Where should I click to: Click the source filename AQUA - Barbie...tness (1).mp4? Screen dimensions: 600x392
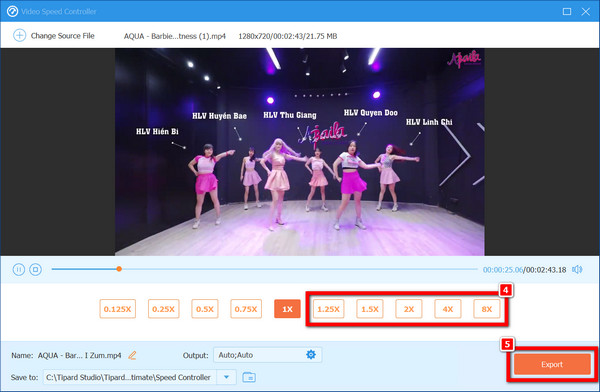(x=174, y=36)
